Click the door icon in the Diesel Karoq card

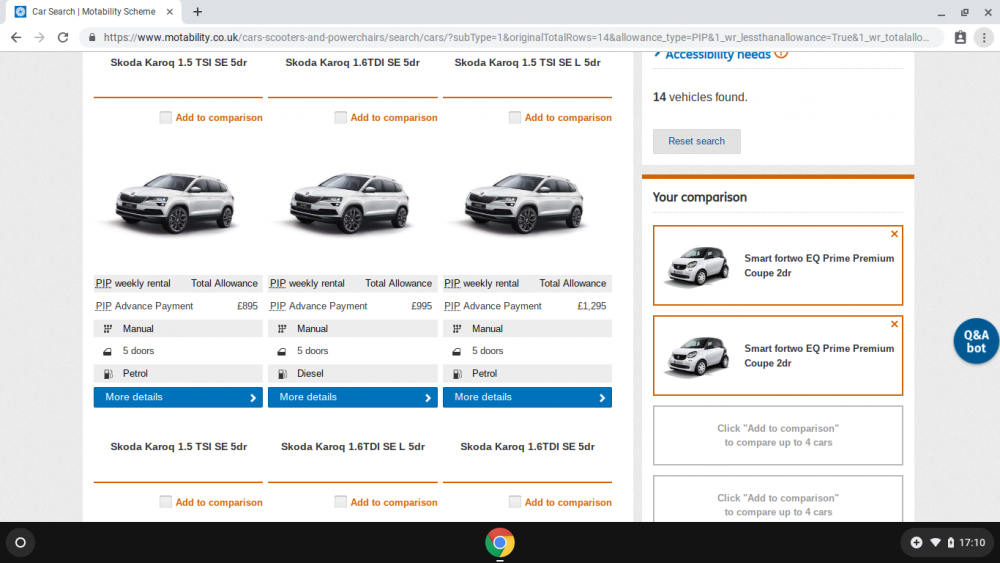(282, 351)
